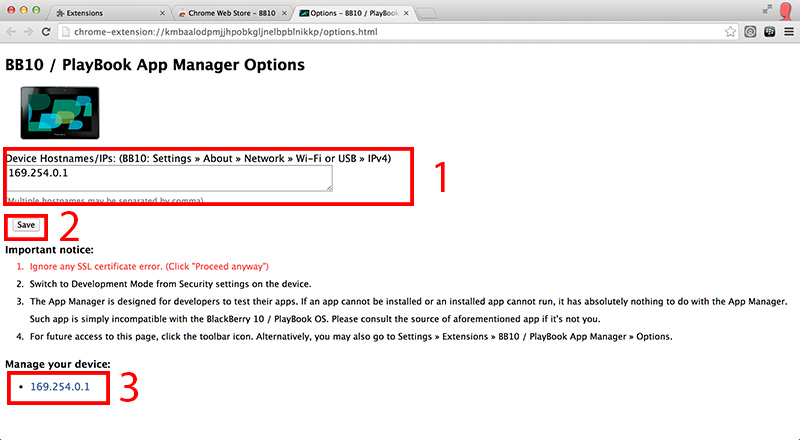Click the red SSL certificate error notice
Viewport: 800px width, 440px height.
click(x=149, y=266)
